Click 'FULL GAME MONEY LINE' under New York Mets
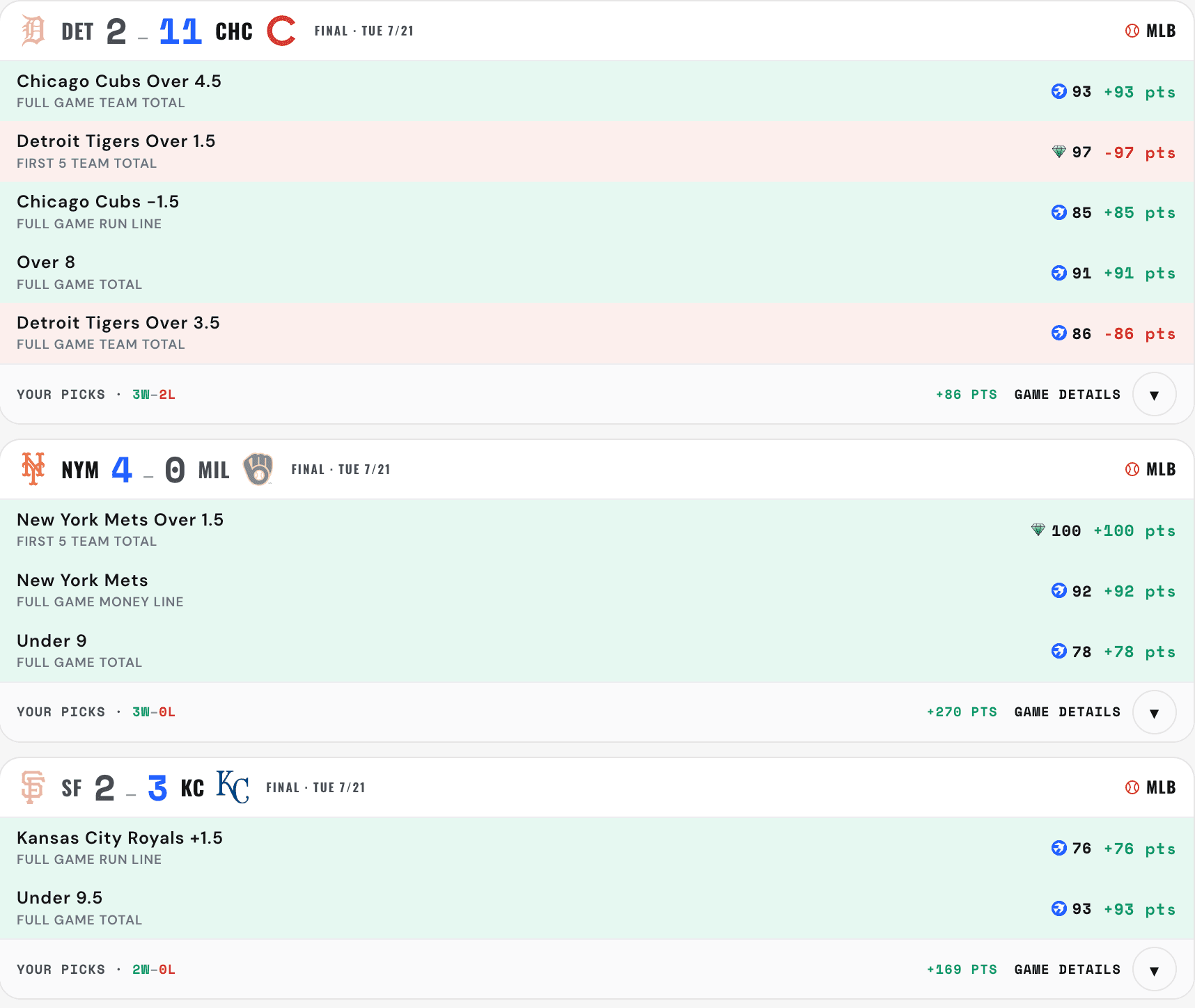 [100, 602]
